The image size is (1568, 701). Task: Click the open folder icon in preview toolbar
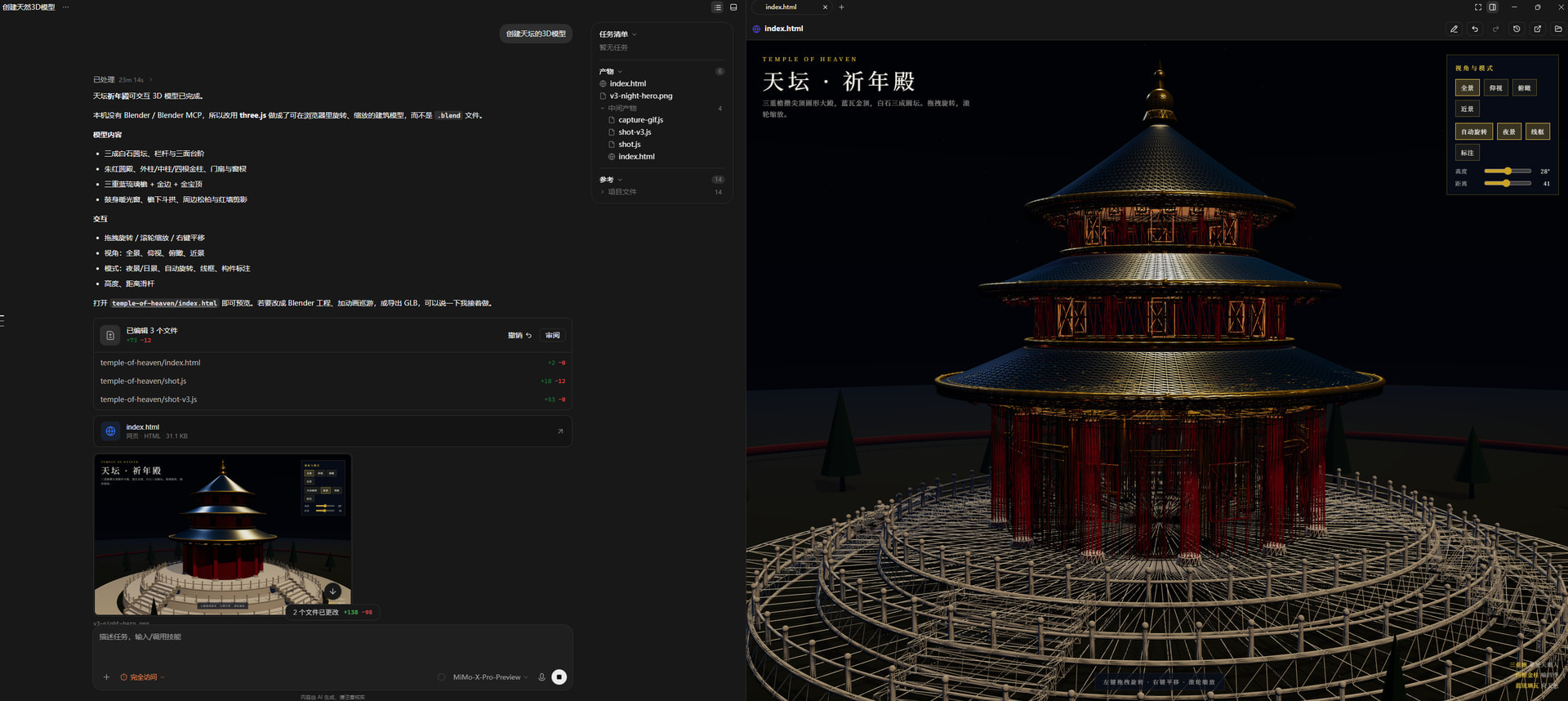1558,29
